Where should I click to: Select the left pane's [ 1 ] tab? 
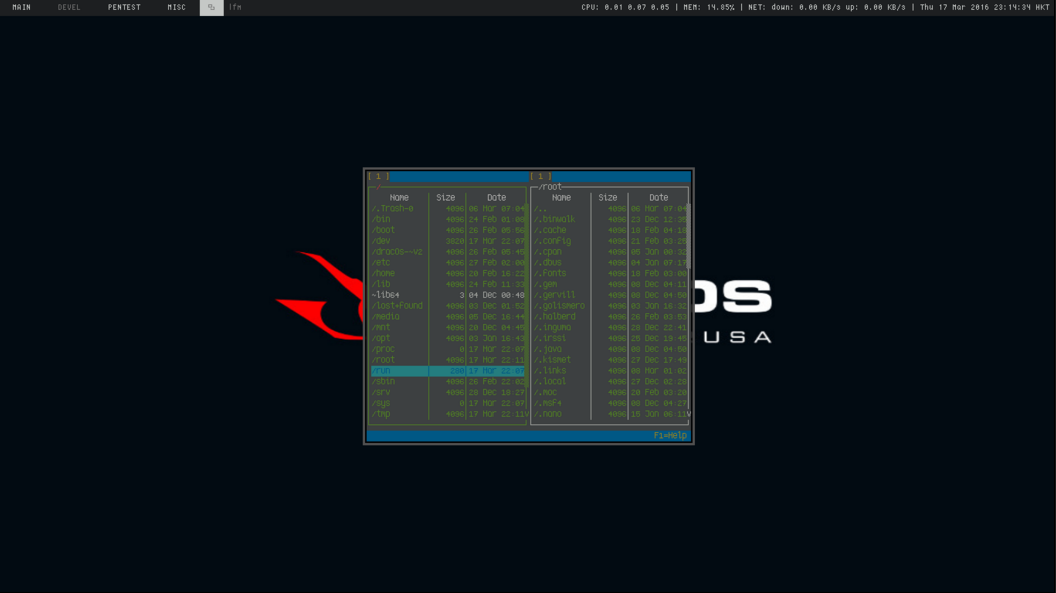pos(378,176)
